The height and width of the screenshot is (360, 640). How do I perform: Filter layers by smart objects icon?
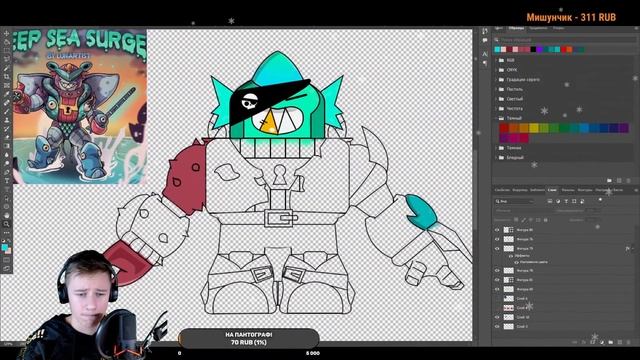pyautogui.click(x=582, y=201)
